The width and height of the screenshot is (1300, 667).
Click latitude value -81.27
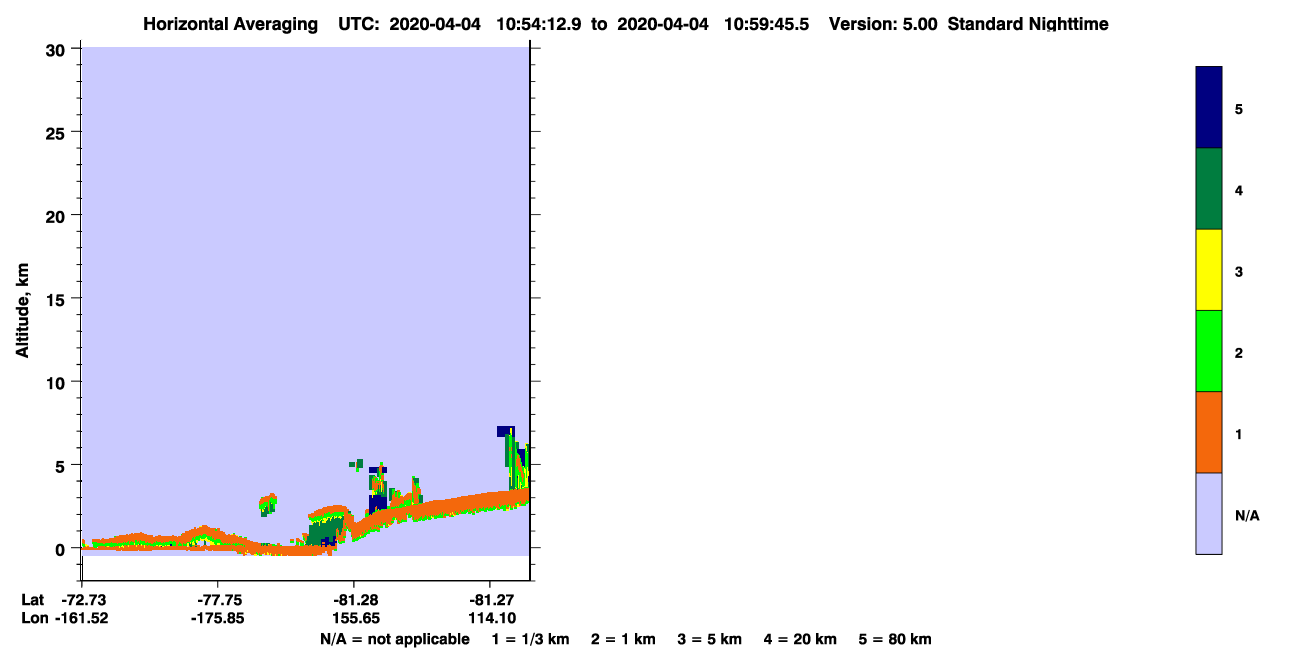click(490, 600)
